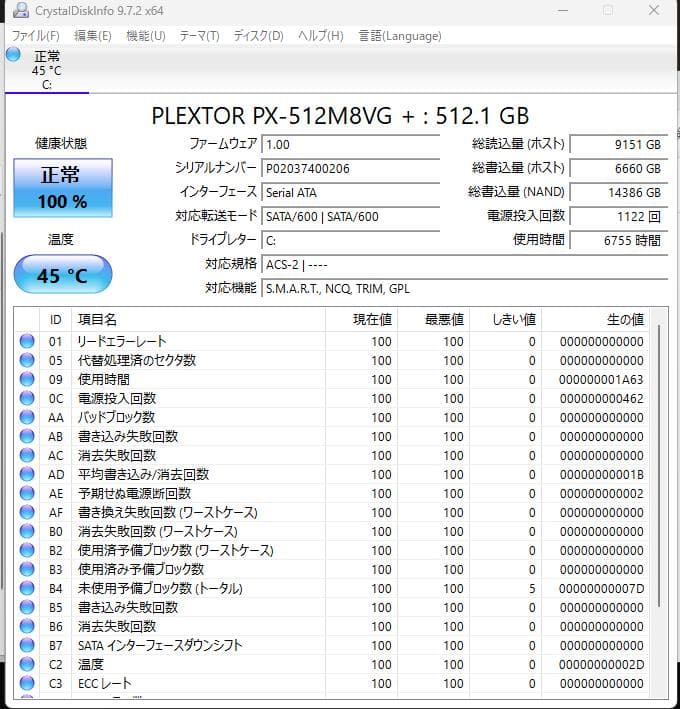Close the CrystalDiskInfo window

(x=654, y=10)
